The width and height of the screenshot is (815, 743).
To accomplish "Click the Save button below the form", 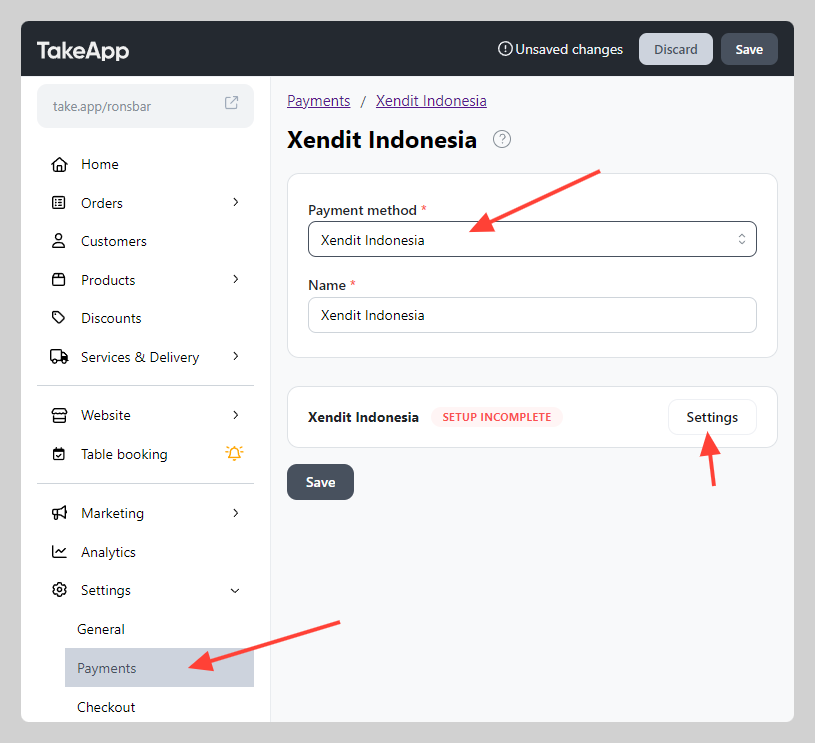I will coord(320,482).
